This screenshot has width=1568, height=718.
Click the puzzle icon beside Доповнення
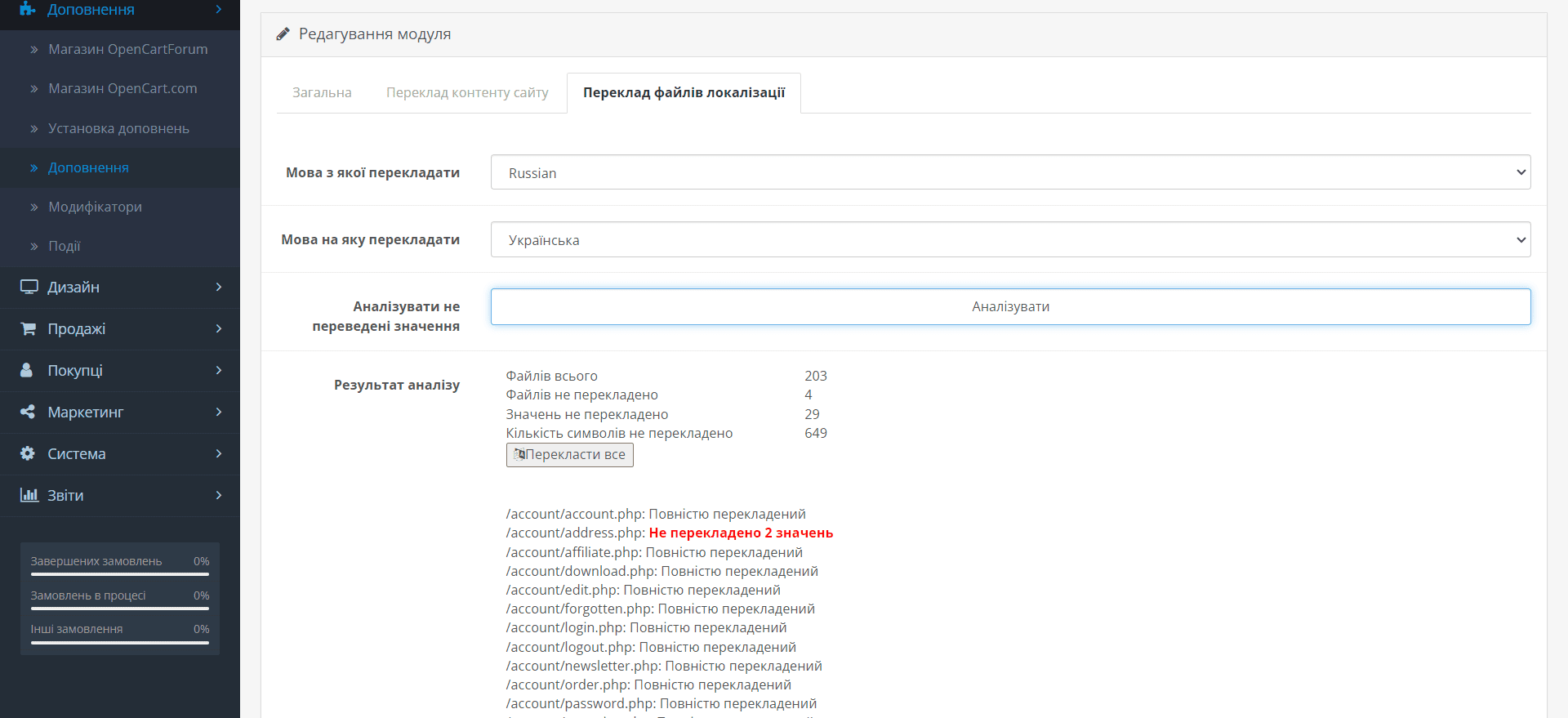[28, 9]
